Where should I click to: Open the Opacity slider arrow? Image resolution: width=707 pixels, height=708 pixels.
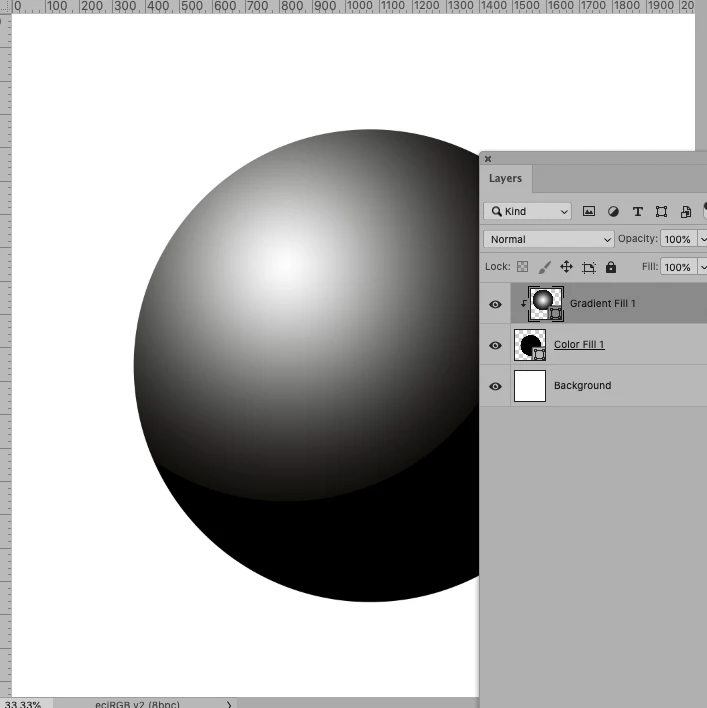click(702, 239)
